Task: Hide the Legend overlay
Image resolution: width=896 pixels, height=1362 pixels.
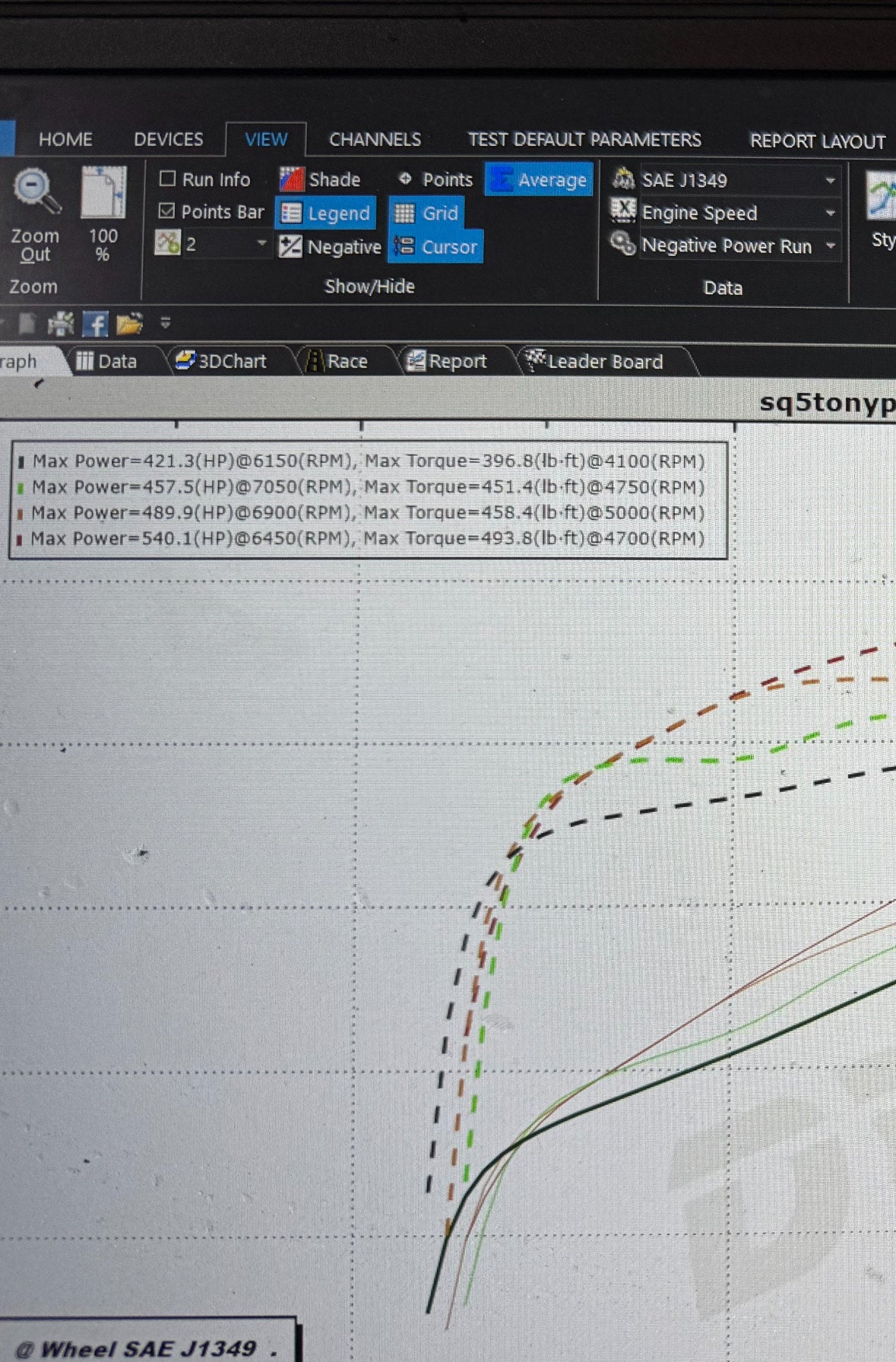Action: click(x=326, y=214)
